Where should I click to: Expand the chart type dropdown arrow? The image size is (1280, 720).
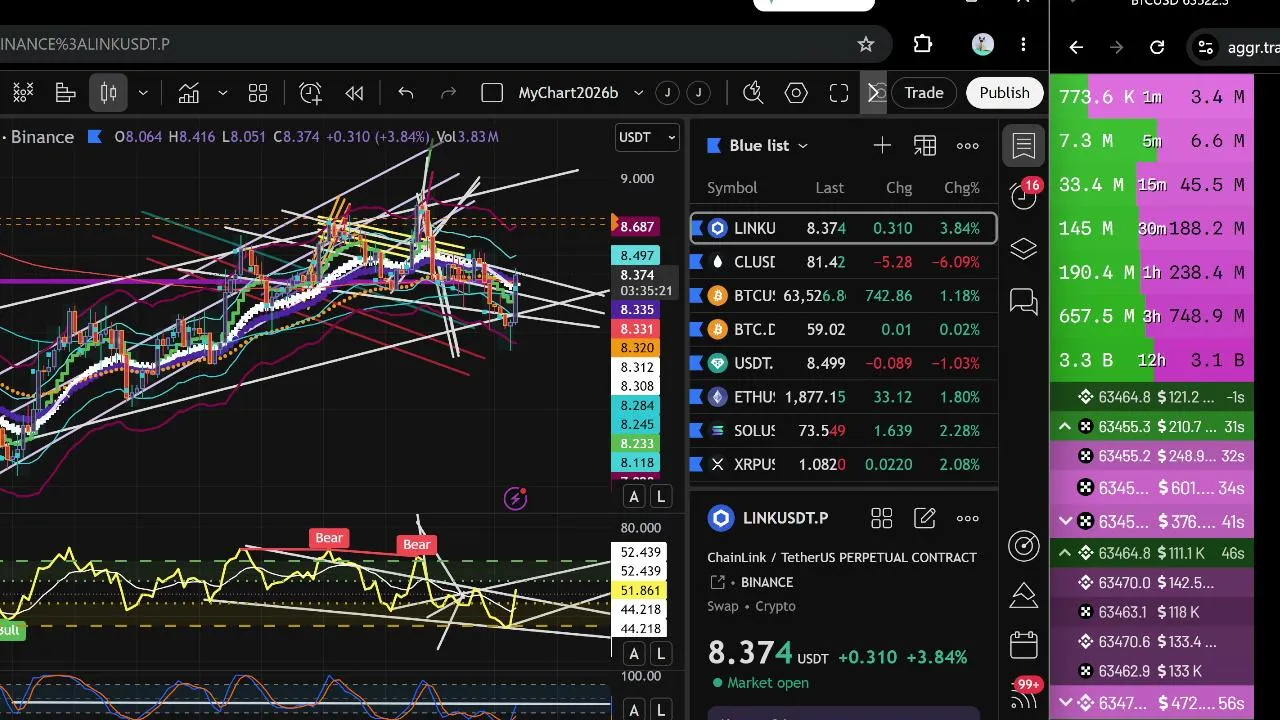click(143, 93)
